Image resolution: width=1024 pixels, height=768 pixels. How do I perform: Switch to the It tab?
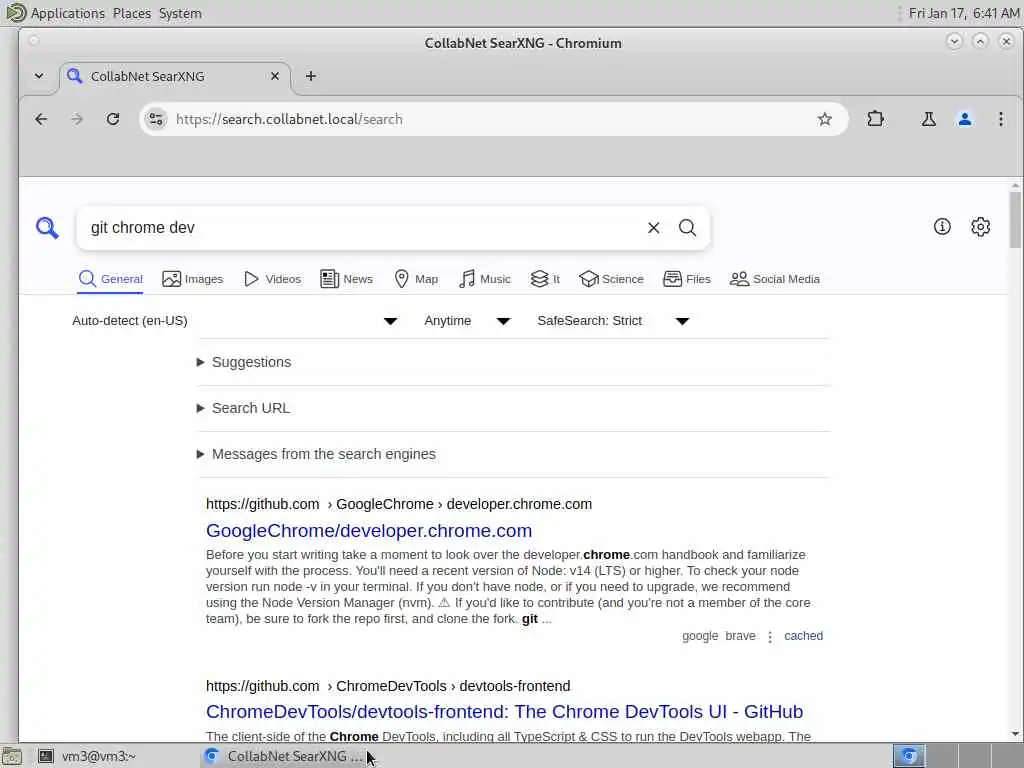[545, 279]
